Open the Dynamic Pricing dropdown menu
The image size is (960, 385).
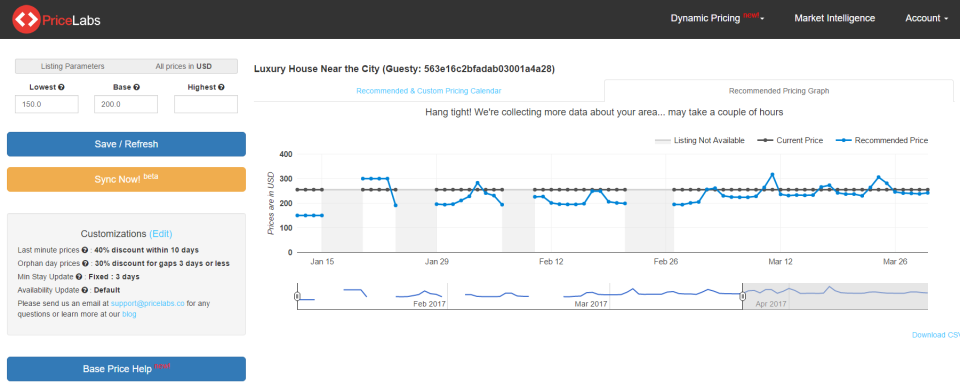pos(717,18)
